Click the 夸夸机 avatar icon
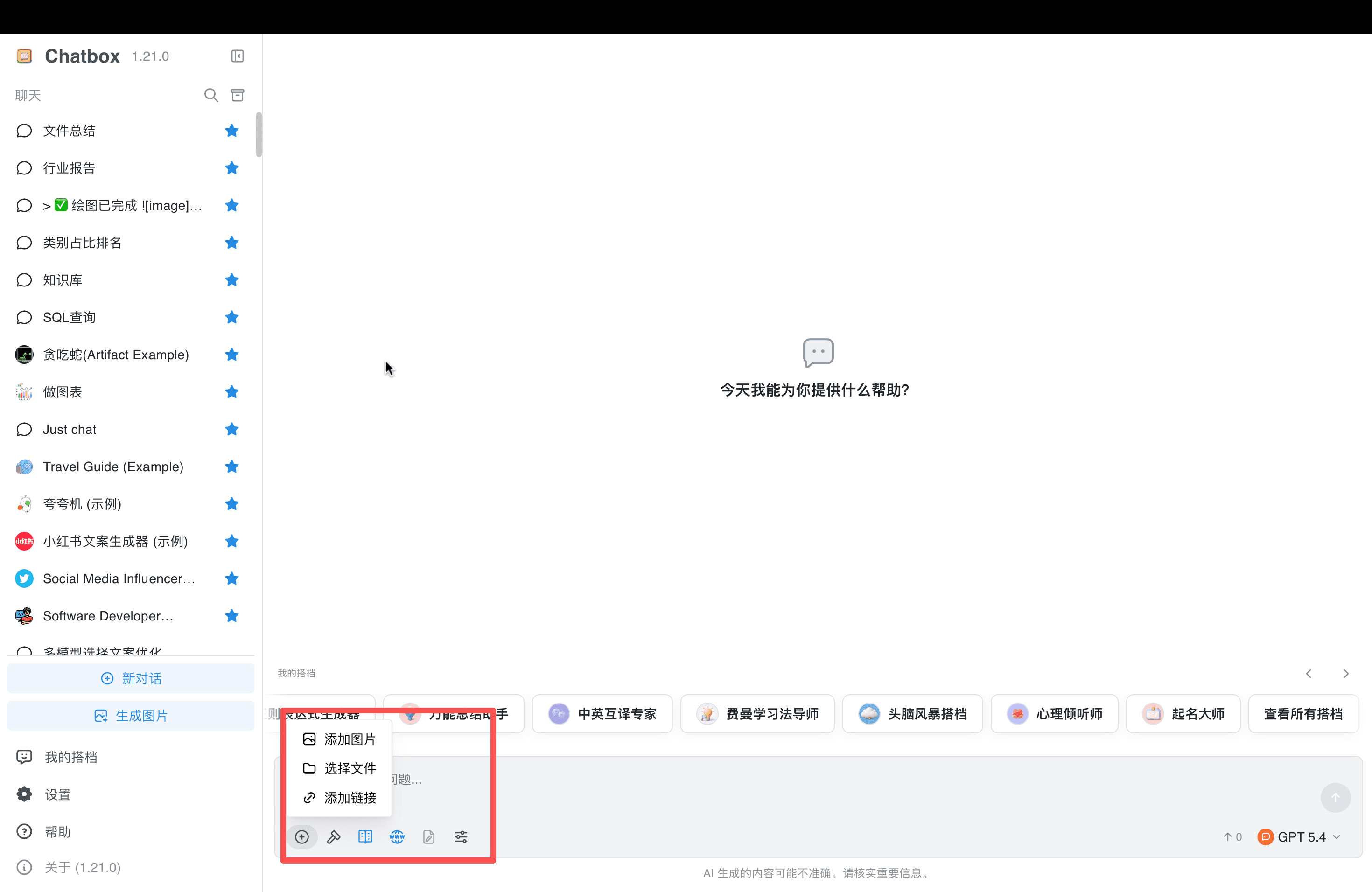This screenshot has width=1372, height=892. coord(24,504)
